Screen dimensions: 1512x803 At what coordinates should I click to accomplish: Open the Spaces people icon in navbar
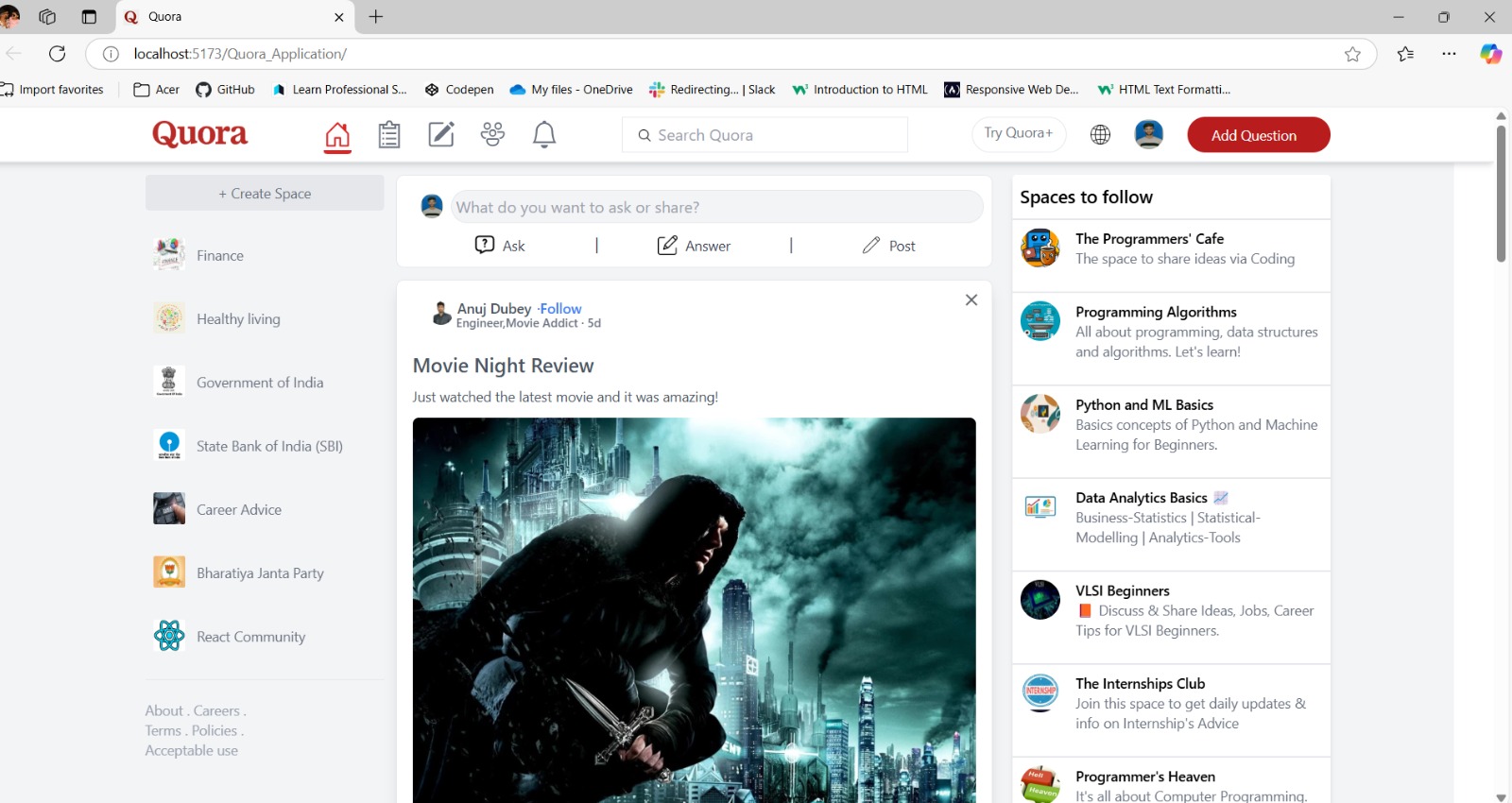(x=492, y=134)
